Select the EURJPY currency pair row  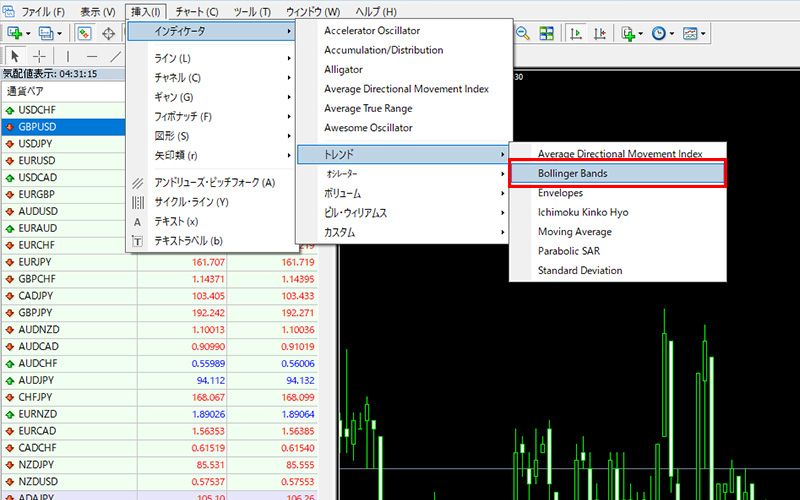pyautogui.click(x=34, y=261)
